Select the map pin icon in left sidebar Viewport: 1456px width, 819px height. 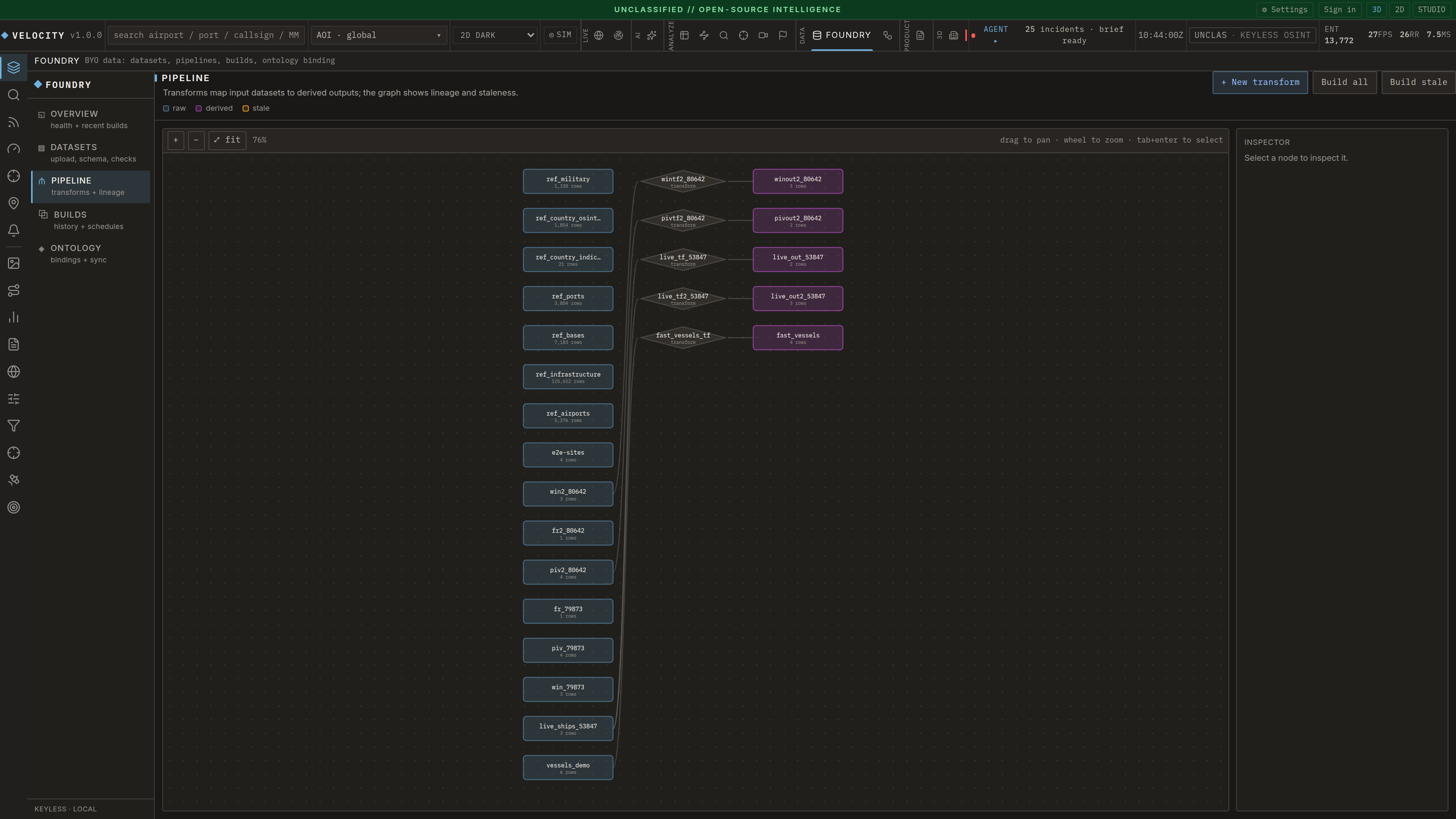tap(14, 203)
